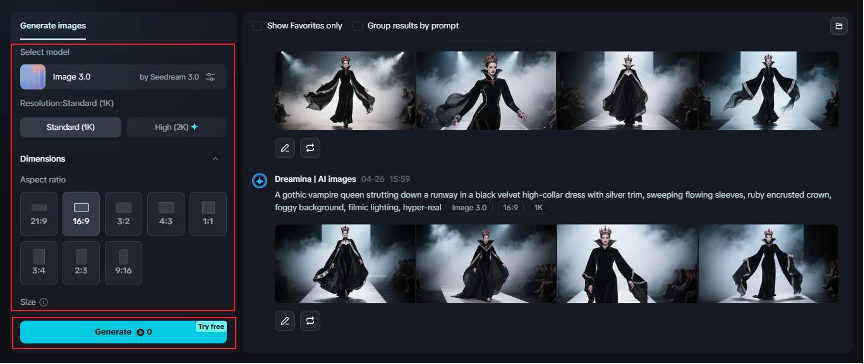This screenshot has height=364, width=864.
Task: Click the 1K tag after the prompt
Action: pyautogui.click(x=538, y=208)
